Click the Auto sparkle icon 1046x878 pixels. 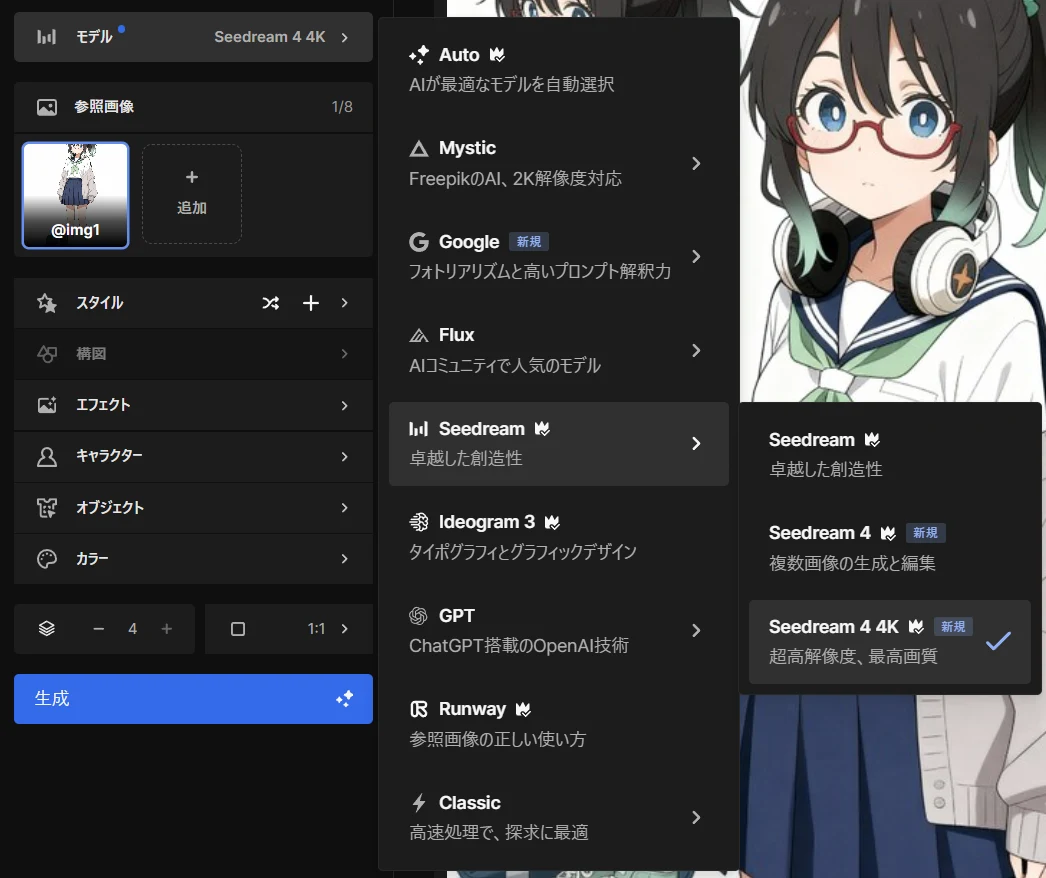point(419,55)
